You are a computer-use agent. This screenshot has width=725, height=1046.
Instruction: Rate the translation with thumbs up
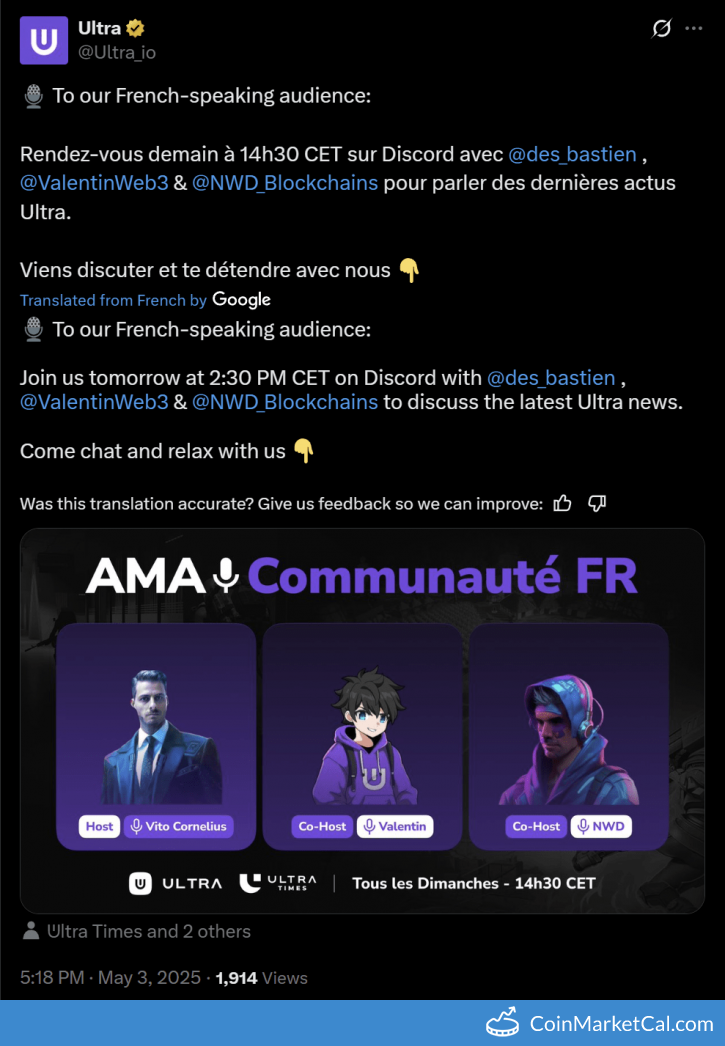pyautogui.click(x=562, y=504)
